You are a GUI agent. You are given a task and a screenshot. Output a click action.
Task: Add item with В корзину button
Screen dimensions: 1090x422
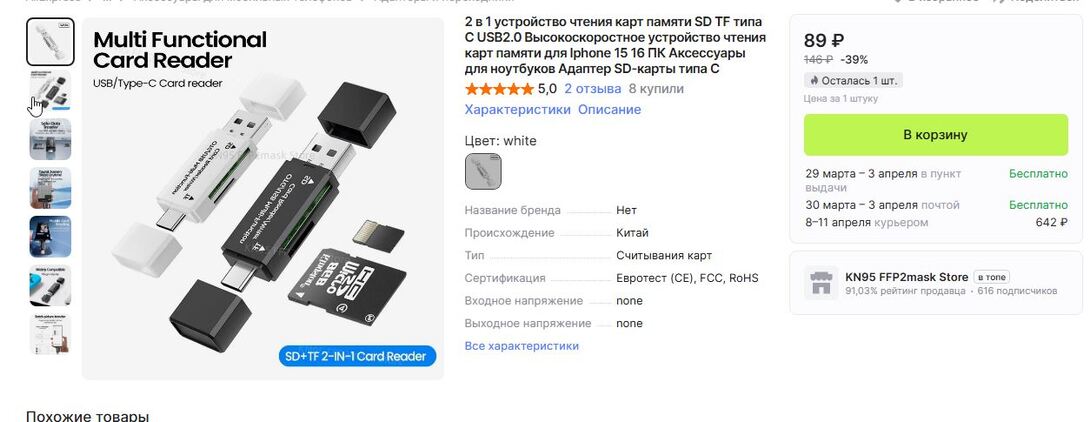click(936, 135)
